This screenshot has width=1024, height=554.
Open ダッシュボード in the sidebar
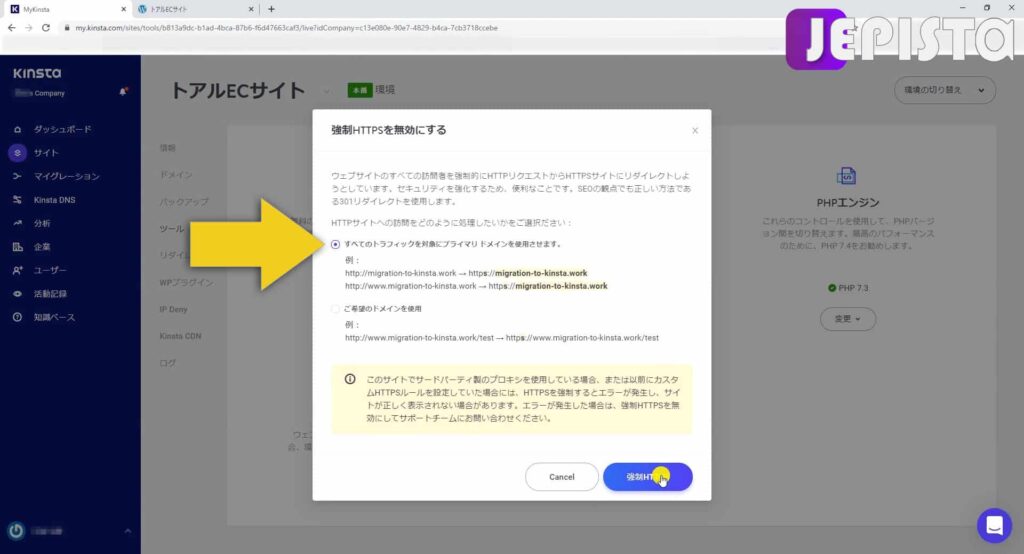click(x=63, y=129)
